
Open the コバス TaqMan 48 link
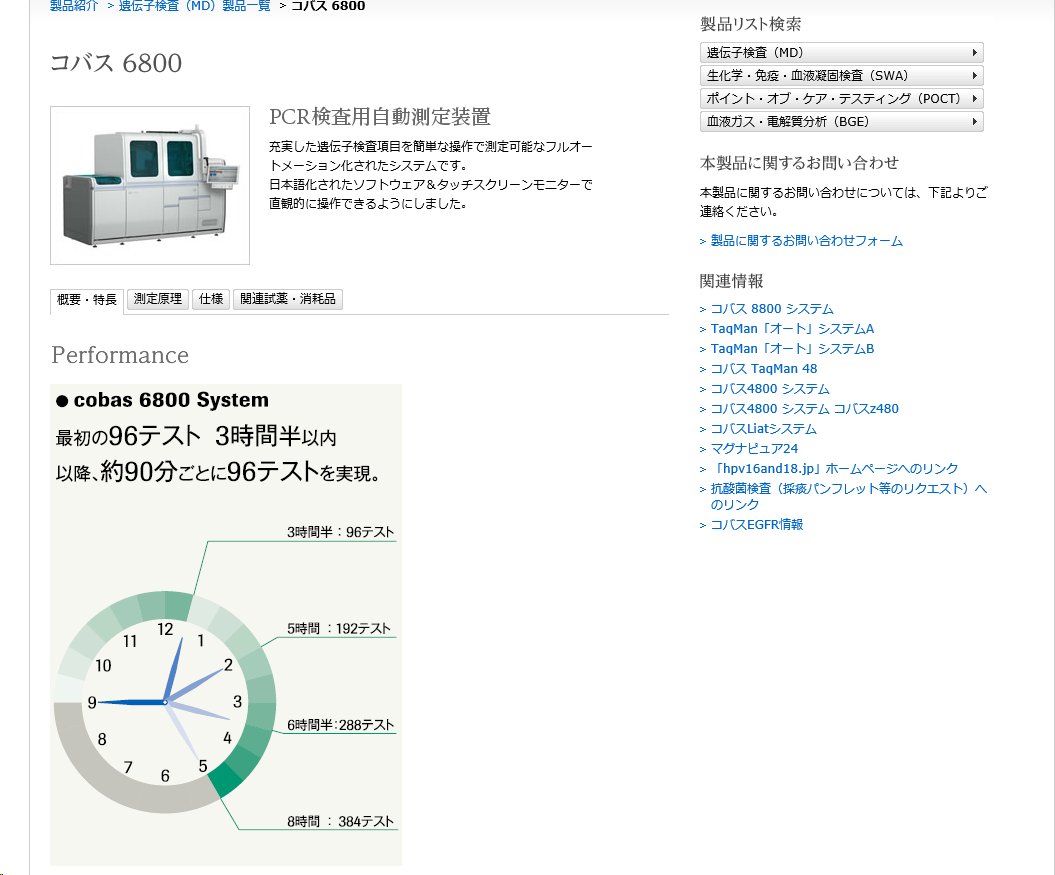click(x=764, y=369)
